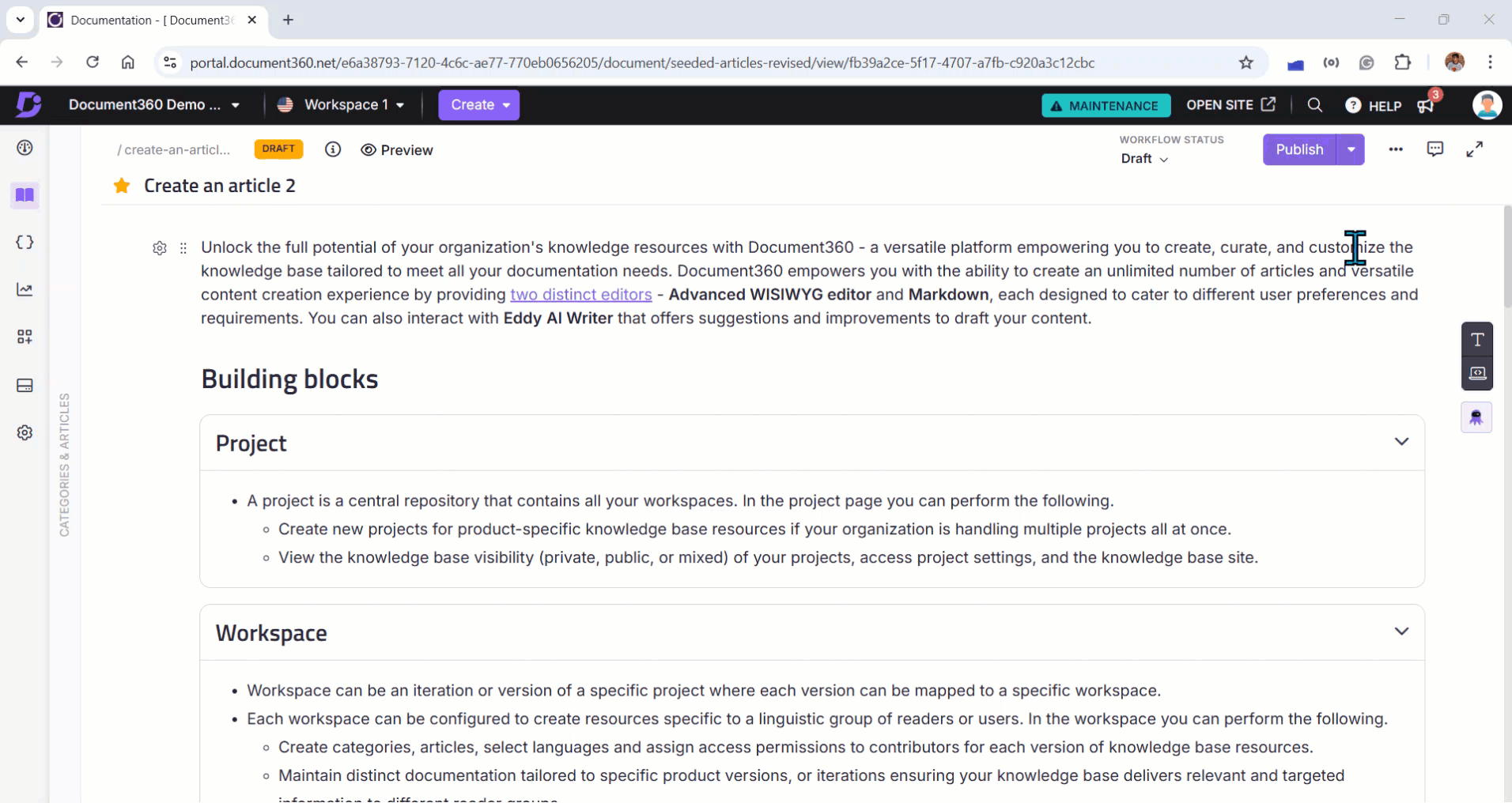This screenshot has width=1512, height=803.
Task: Click the browser address bar URL
Action: (x=642, y=62)
